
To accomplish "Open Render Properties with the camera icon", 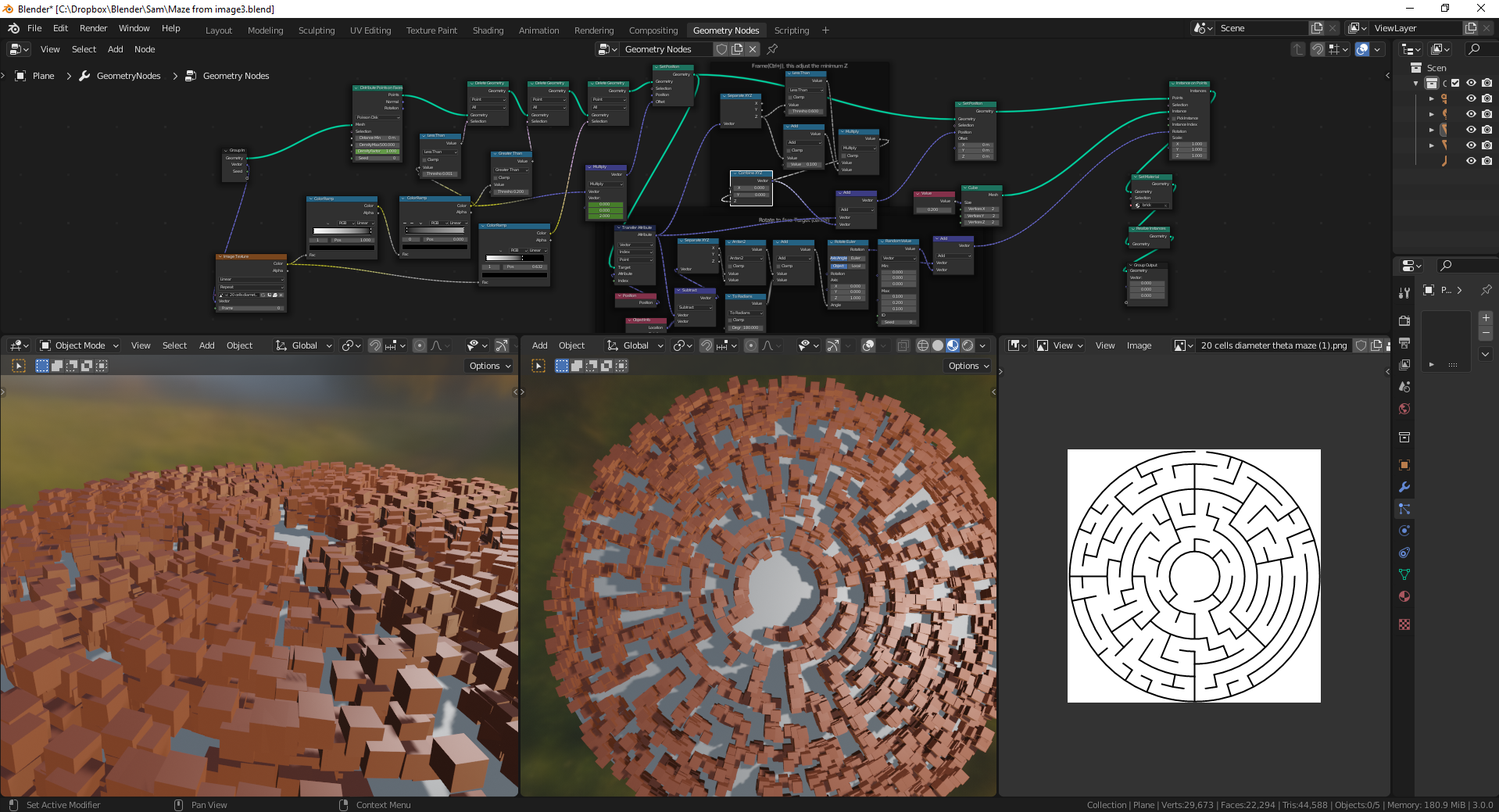I will pyautogui.click(x=1404, y=321).
